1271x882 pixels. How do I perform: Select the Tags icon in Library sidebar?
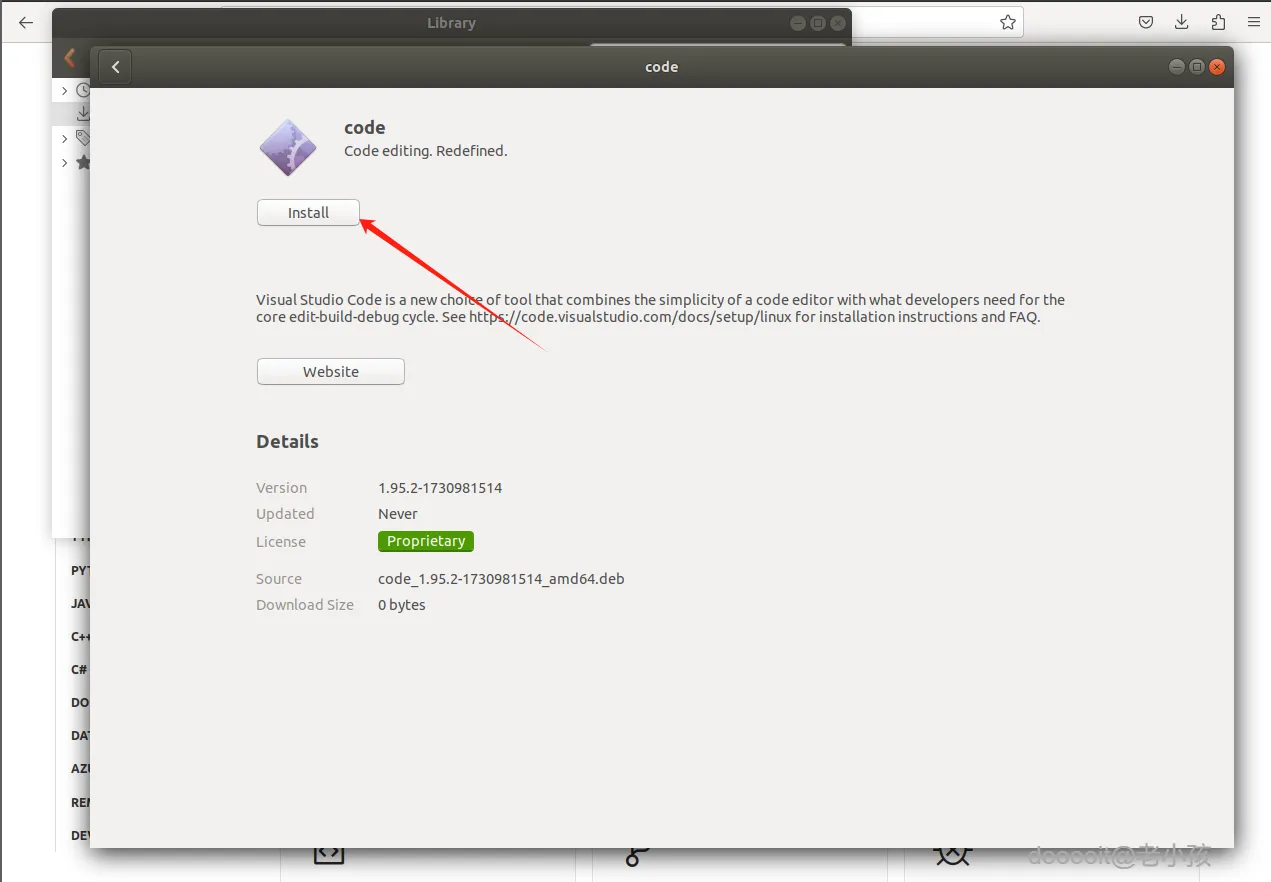coord(83,138)
